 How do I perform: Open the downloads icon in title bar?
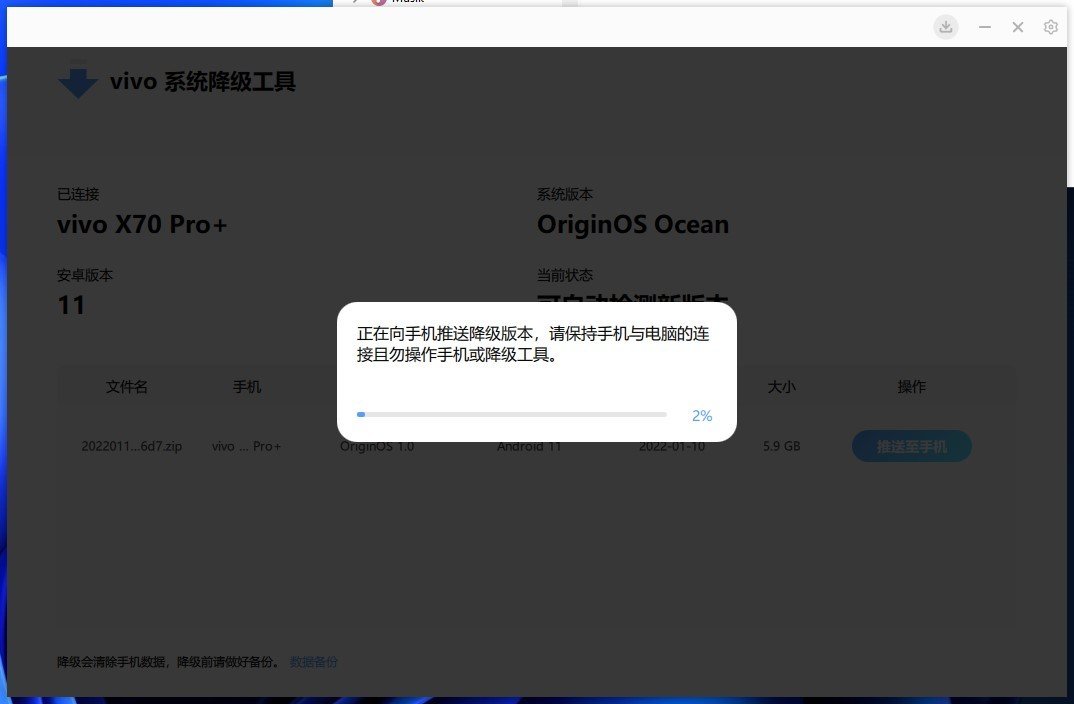(946, 27)
